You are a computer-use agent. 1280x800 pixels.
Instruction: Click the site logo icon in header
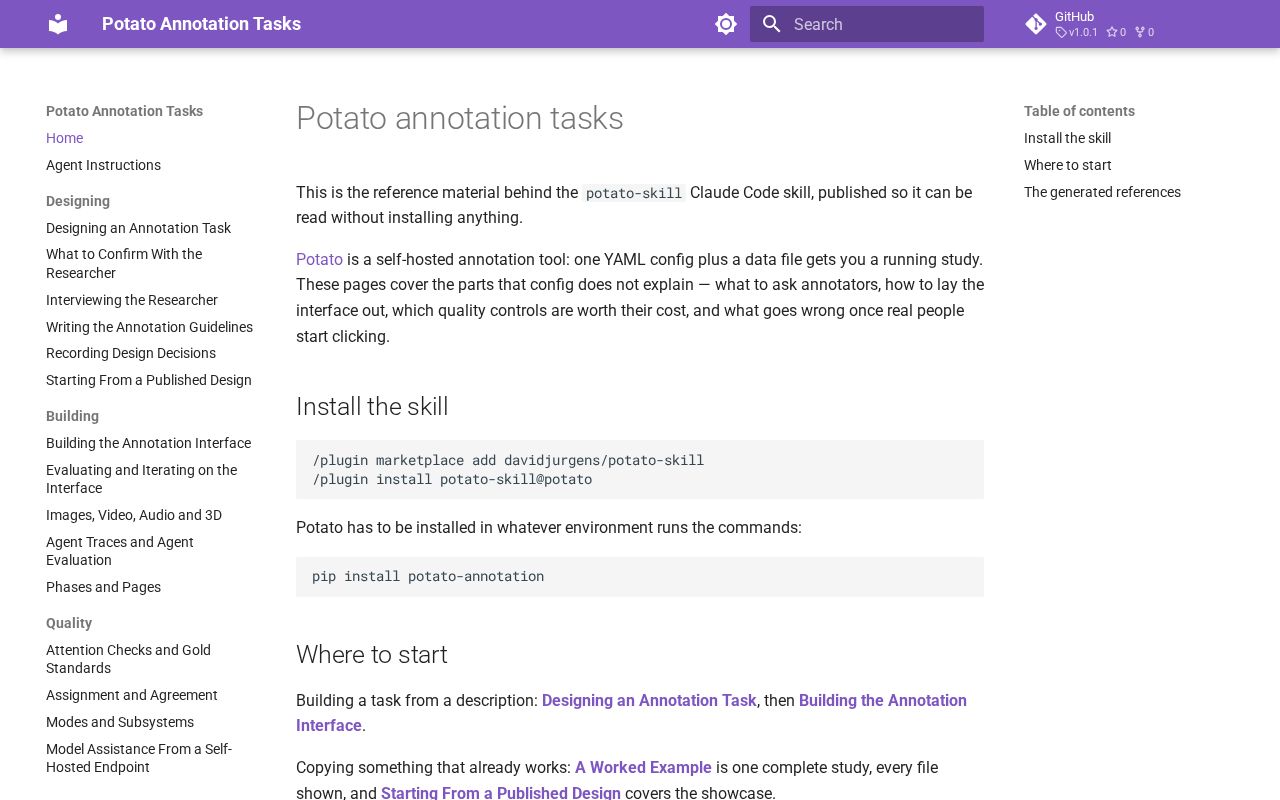click(x=58, y=24)
